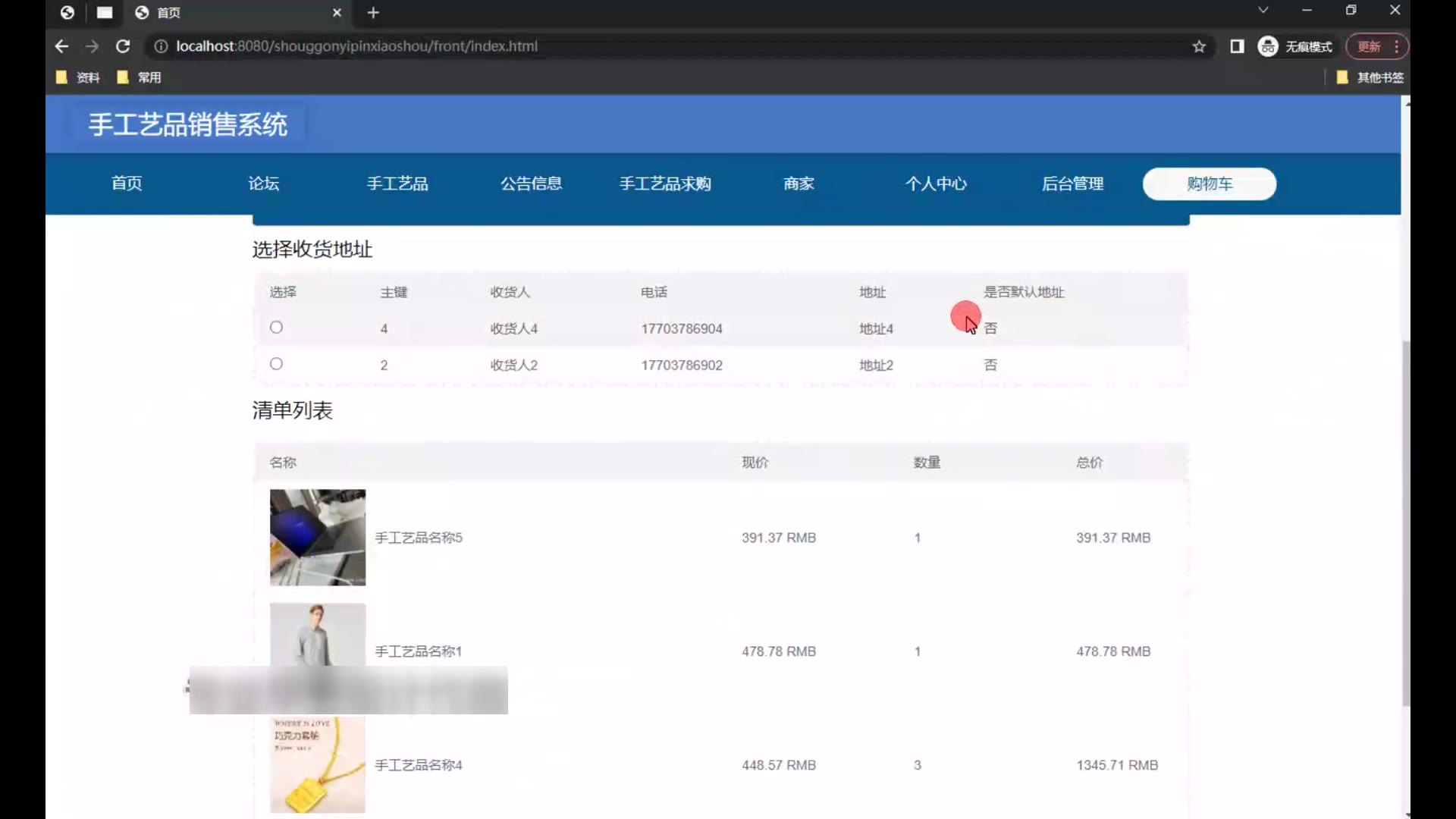Select address radio for 收货人4
The height and width of the screenshot is (819, 1456).
tap(276, 328)
